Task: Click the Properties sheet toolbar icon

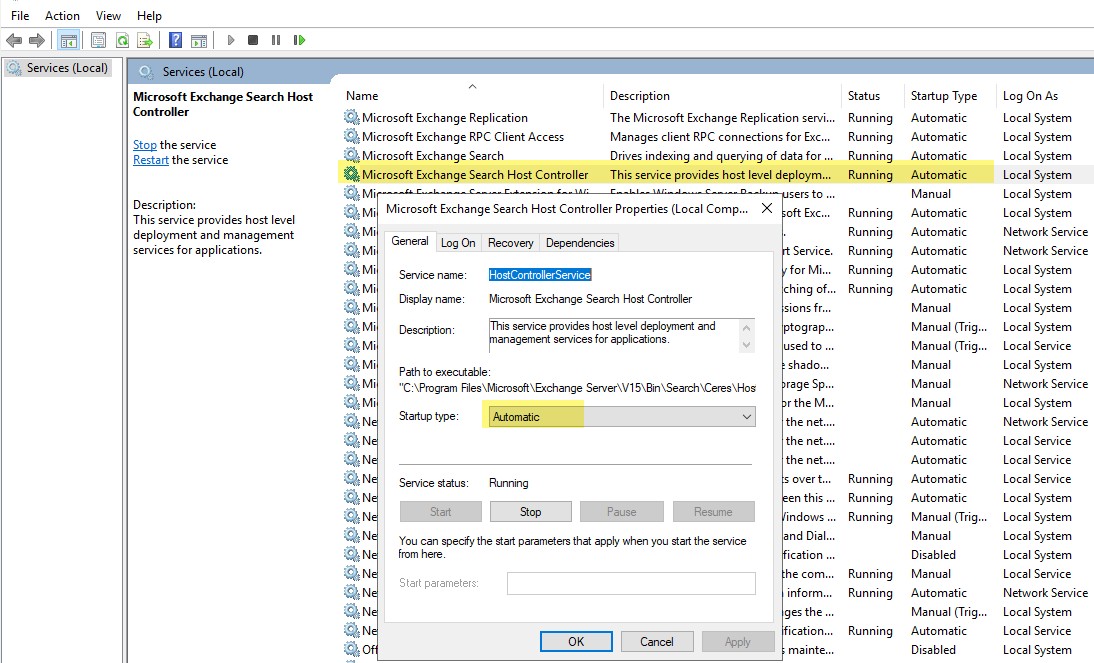Action: 98,40
